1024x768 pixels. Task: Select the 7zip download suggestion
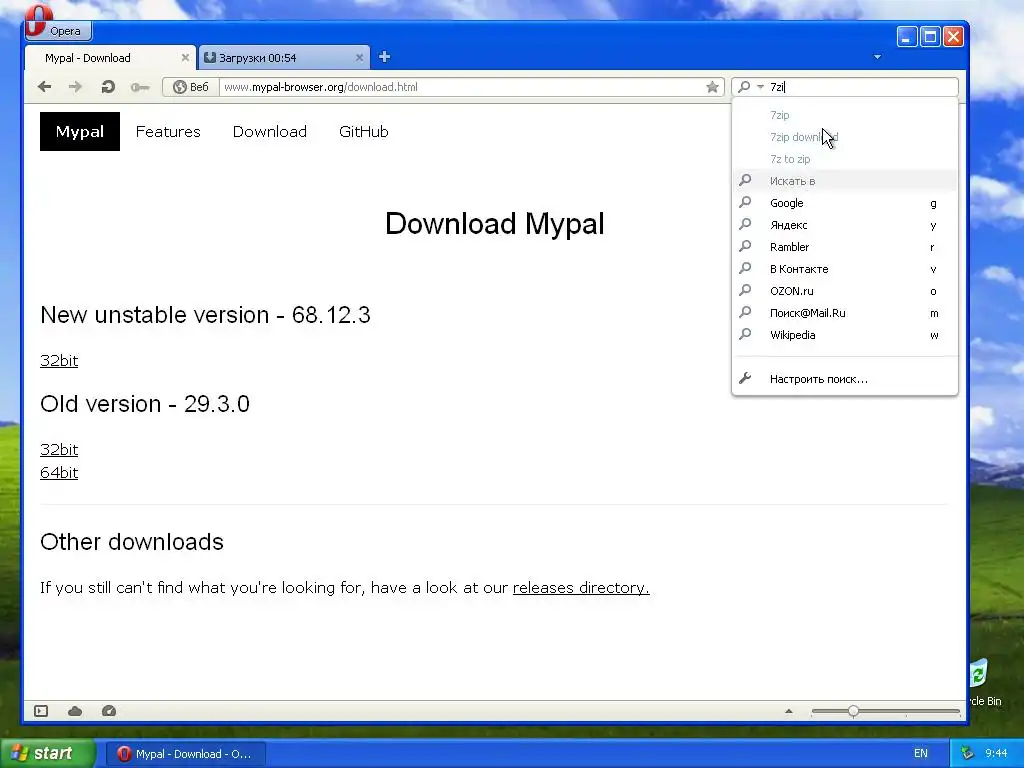pyautogui.click(x=845, y=137)
